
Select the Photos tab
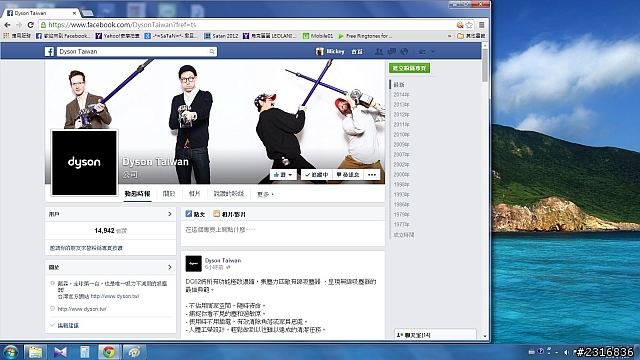click(x=194, y=194)
